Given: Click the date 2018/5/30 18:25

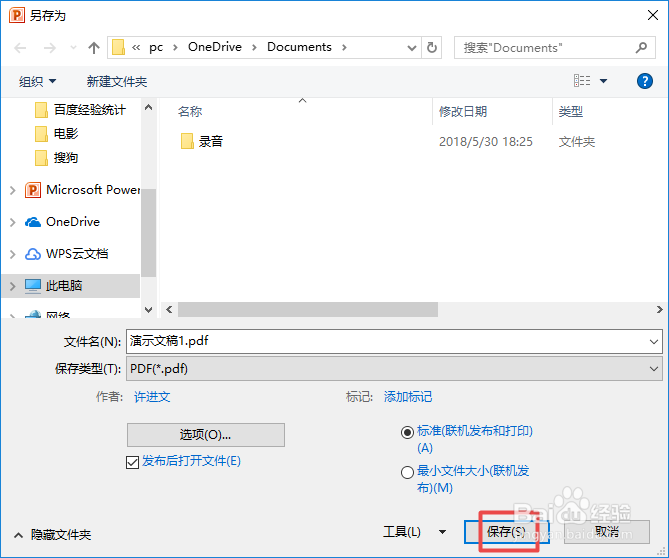Looking at the screenshot, I should tap(486, 141).
